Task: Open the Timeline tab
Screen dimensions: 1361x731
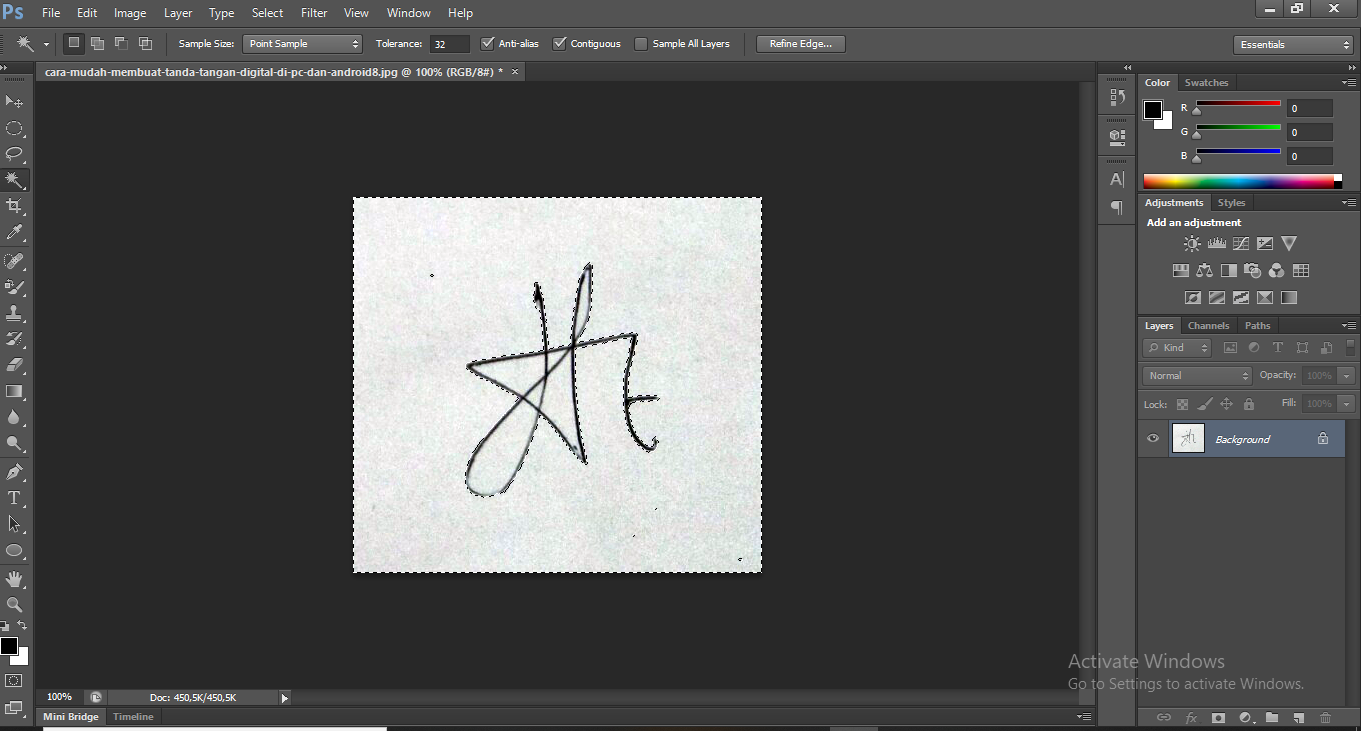Action: [133, 717]
